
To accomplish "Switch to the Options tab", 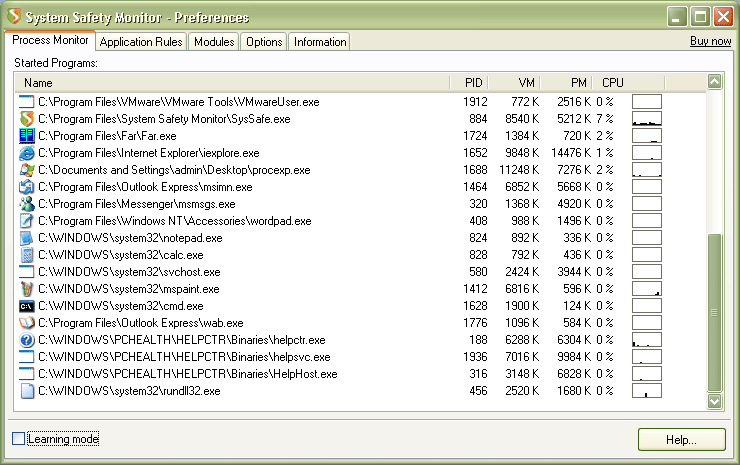I will click(264, 42).
